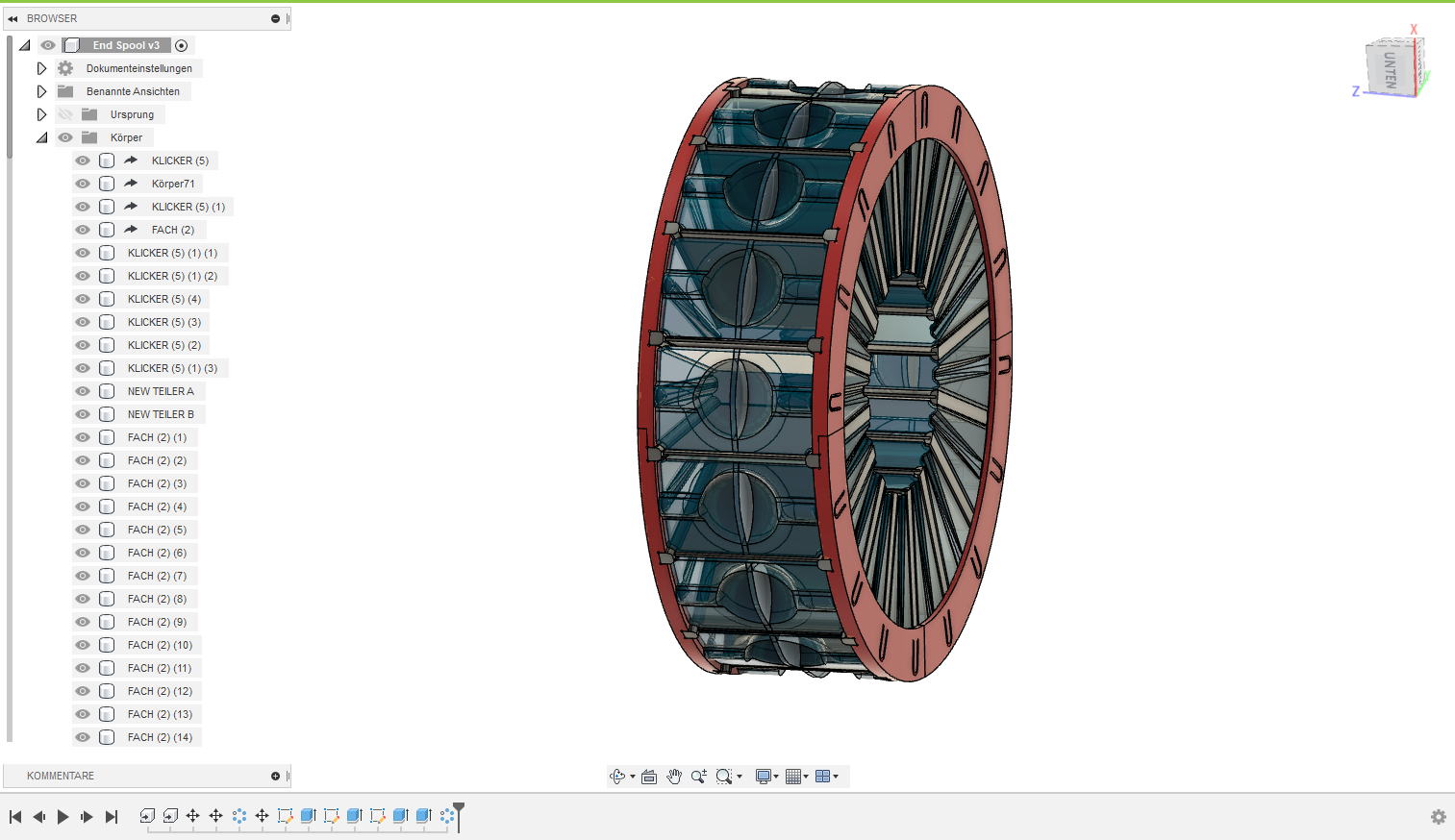This screenshot has height=840, width=1455.
Task: Click the Look At icon
Action: point(649,777)
